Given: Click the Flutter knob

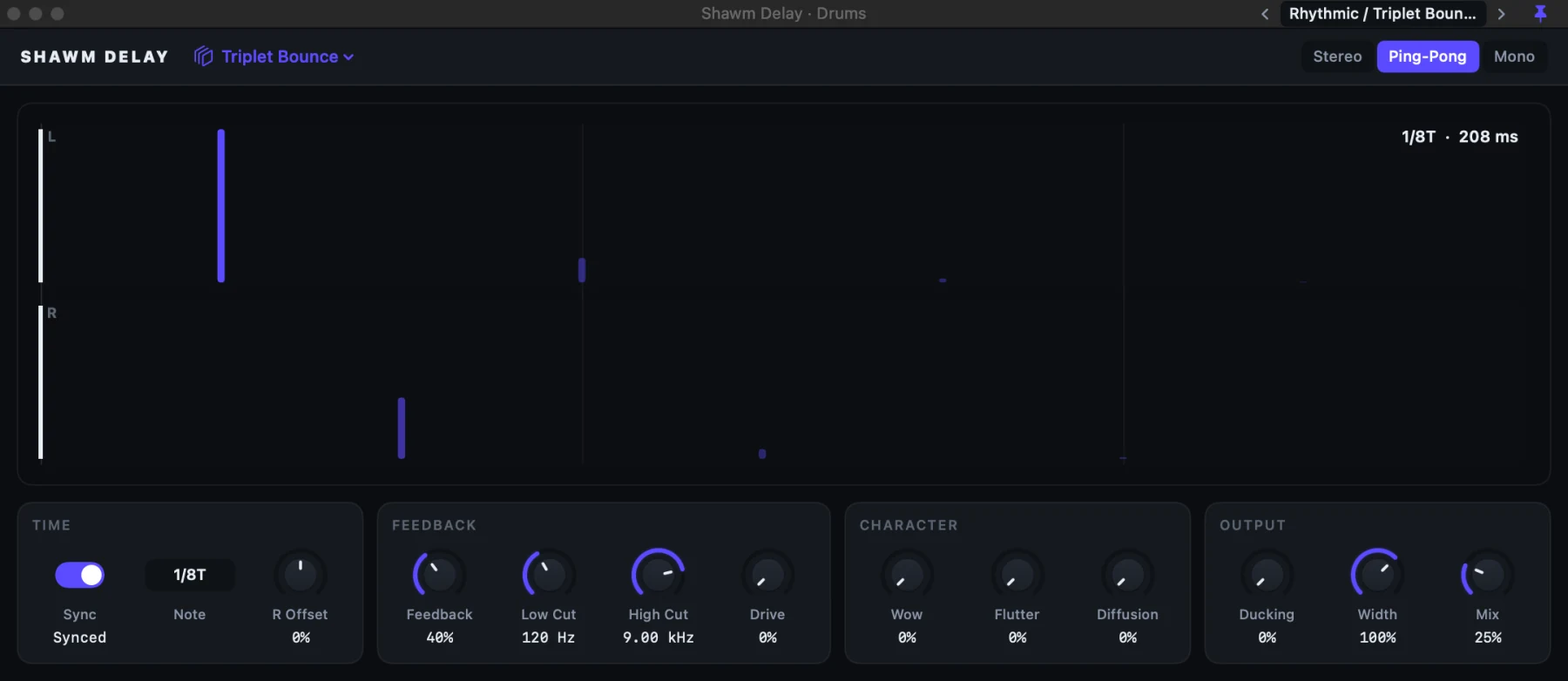Looking at the screenshot, I should point(1017,574).
